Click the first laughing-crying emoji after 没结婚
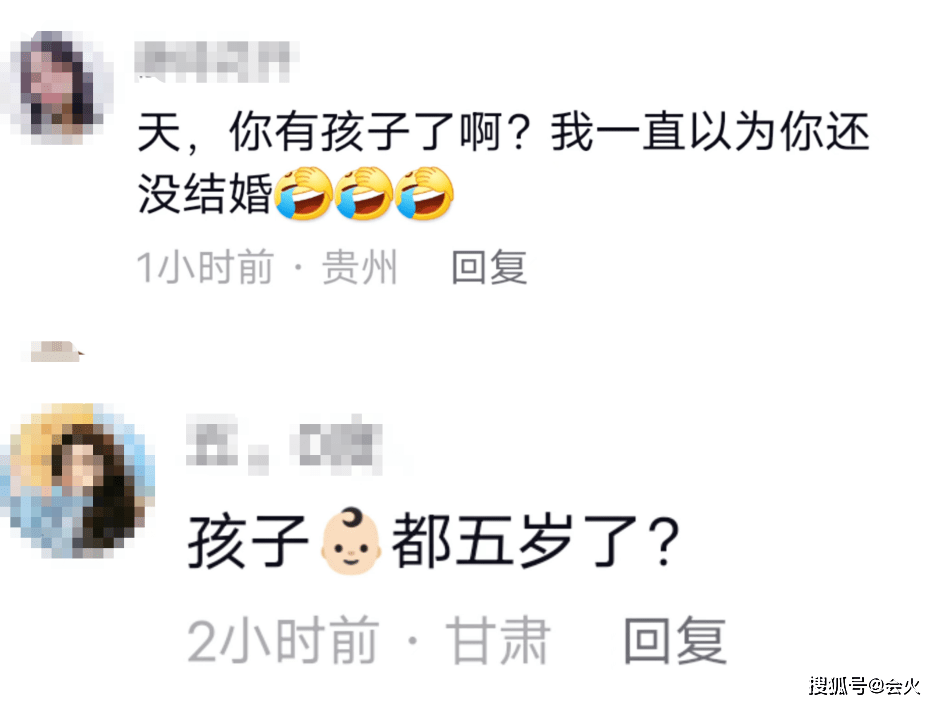The width and height of the screenshot is (941, 706). (x=304, y=193)
